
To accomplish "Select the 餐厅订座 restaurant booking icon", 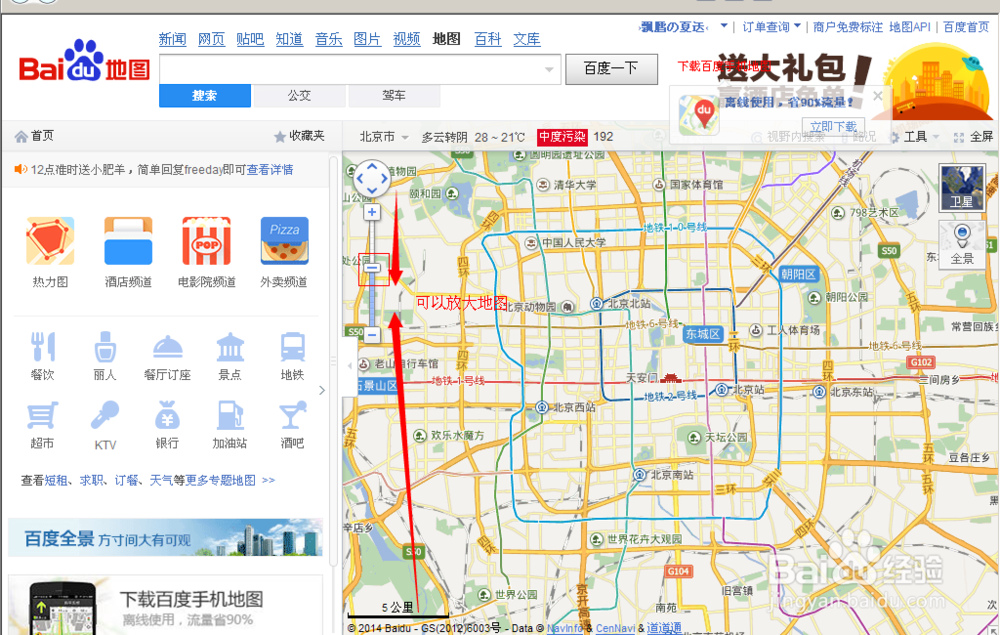I will 168,347.
